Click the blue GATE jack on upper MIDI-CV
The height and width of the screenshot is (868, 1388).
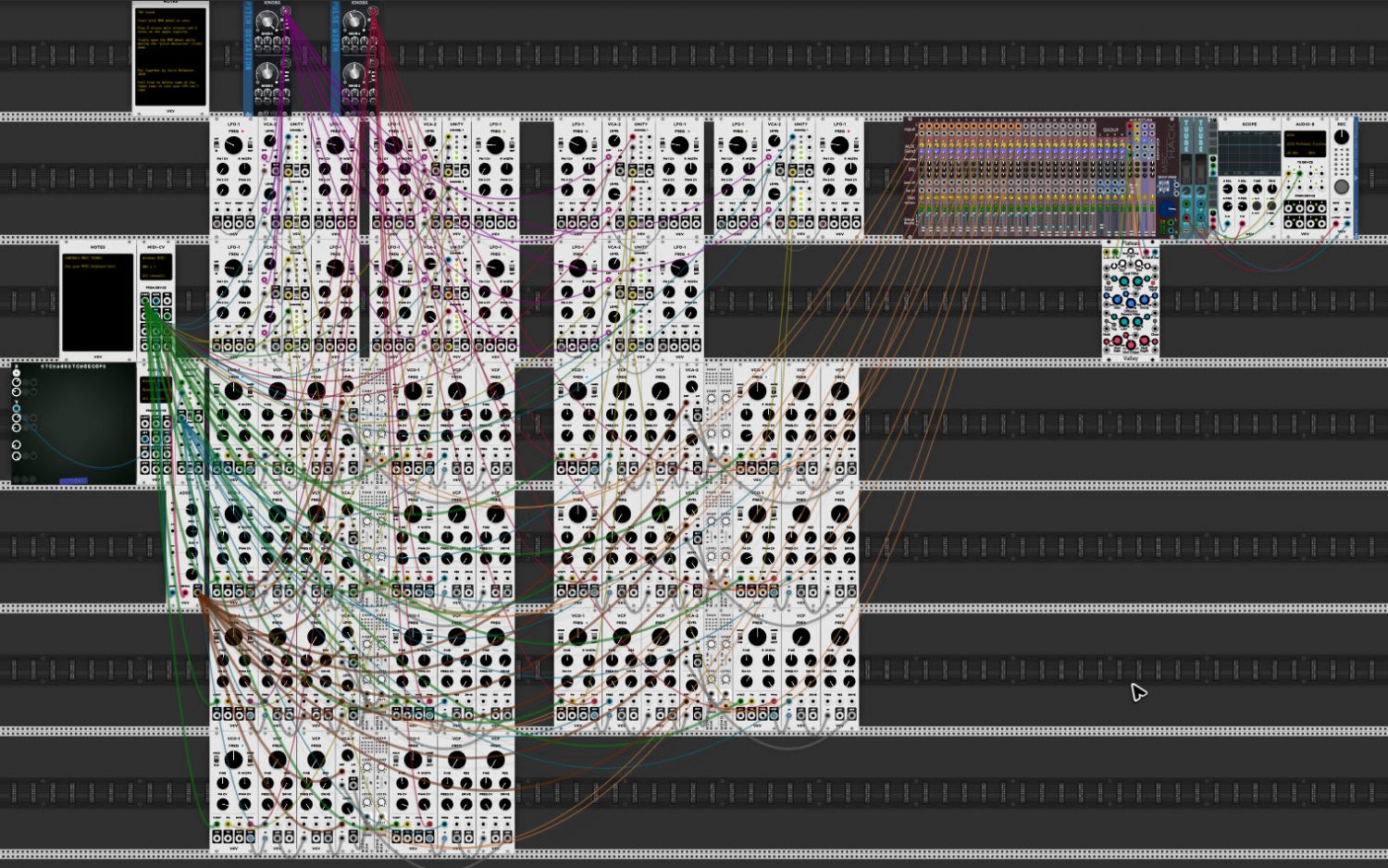point(155,300)
